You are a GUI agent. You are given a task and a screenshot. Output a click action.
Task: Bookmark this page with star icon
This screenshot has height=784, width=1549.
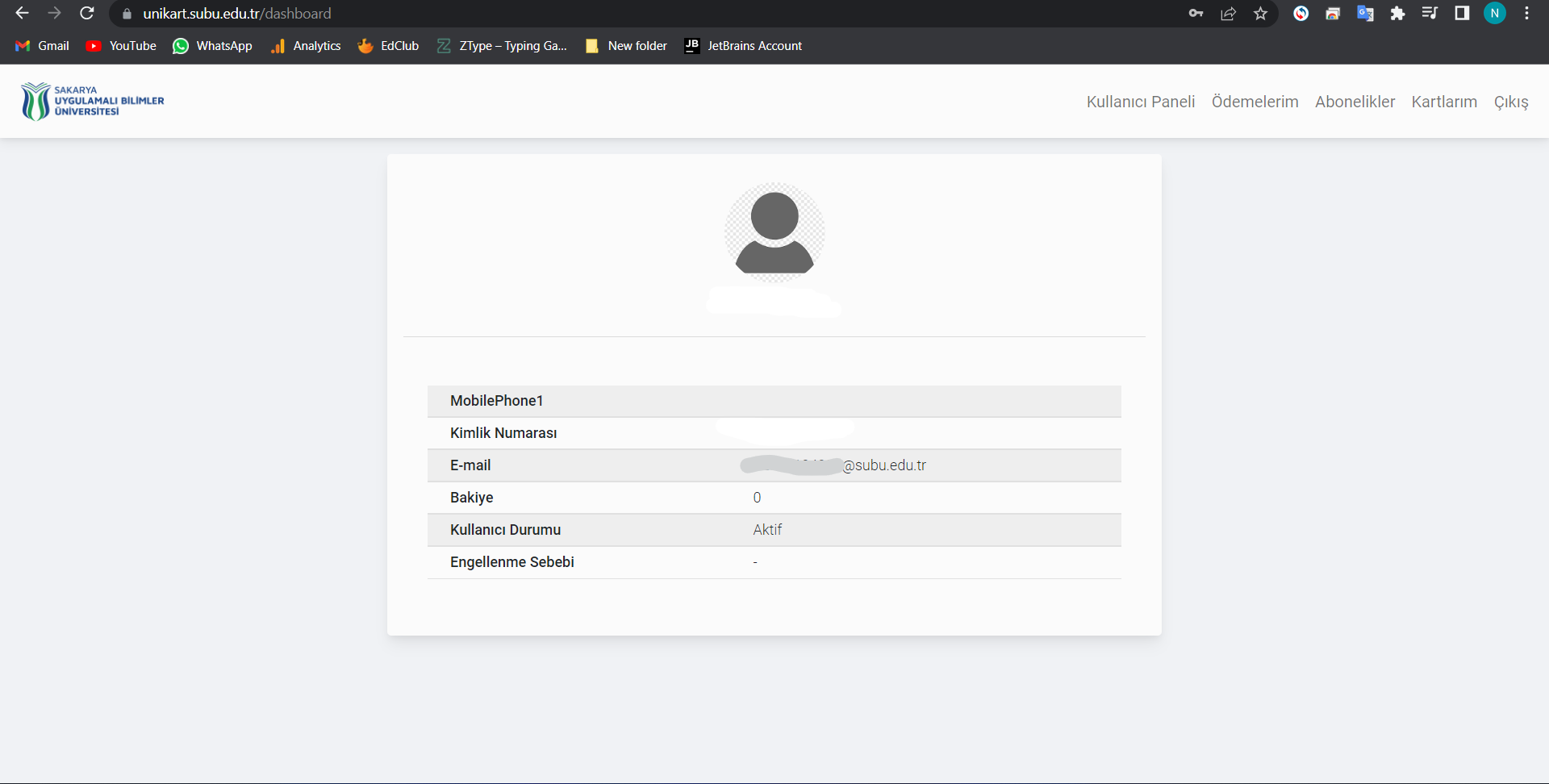[1260, 14]
